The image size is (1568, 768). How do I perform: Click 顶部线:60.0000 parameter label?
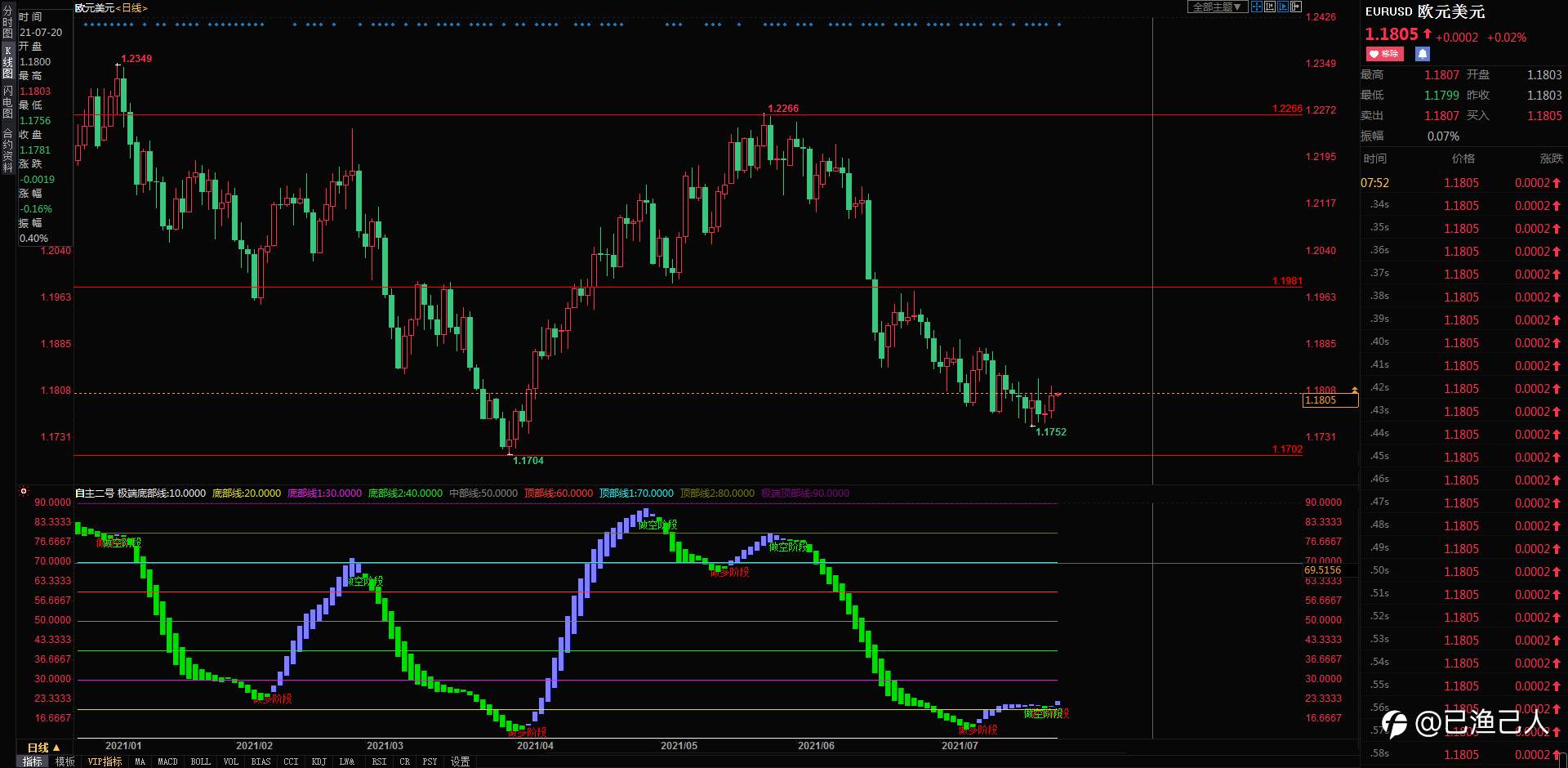[x=559, y=493]
